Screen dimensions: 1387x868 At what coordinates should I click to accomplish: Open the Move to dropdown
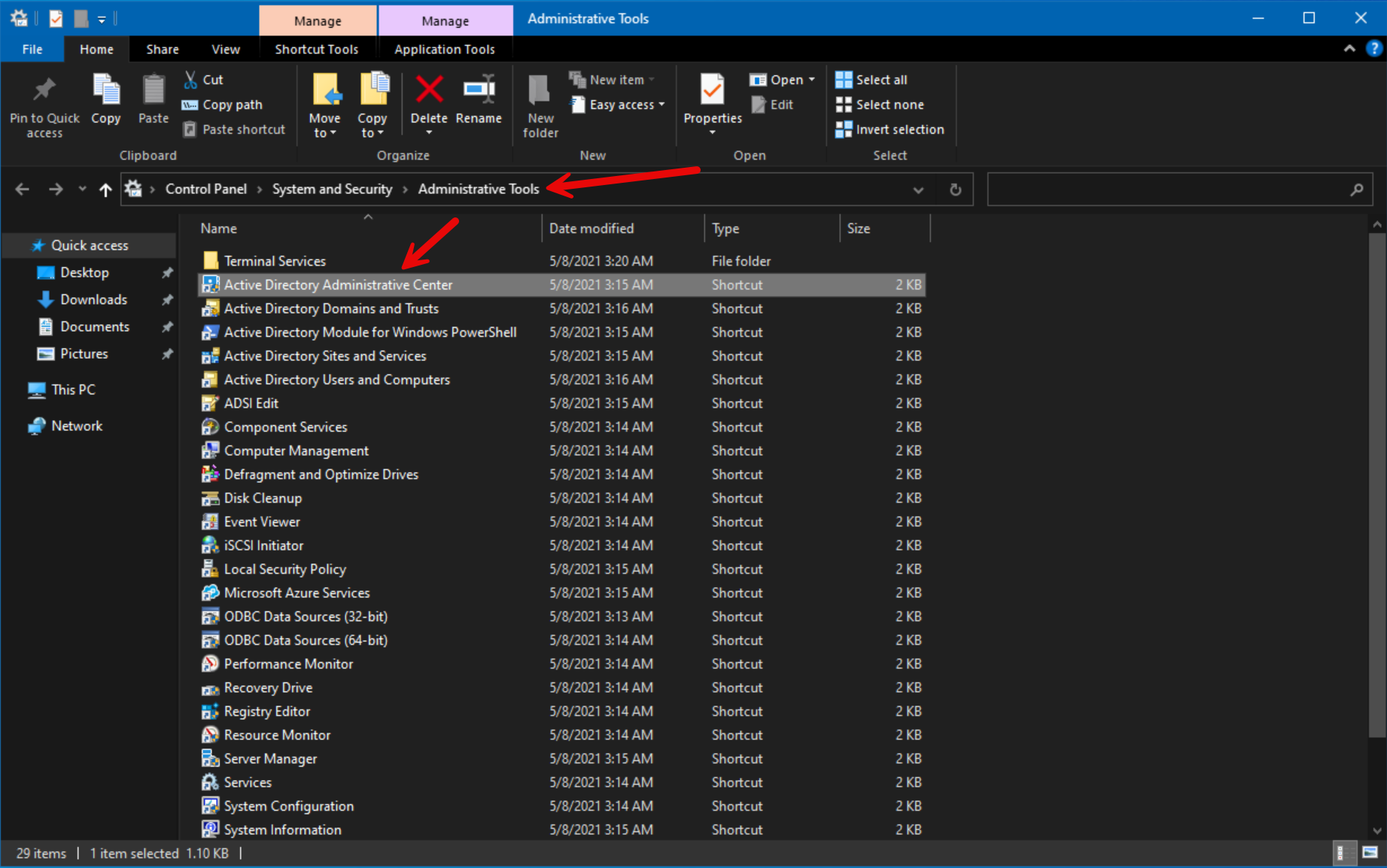pos(324,105)
